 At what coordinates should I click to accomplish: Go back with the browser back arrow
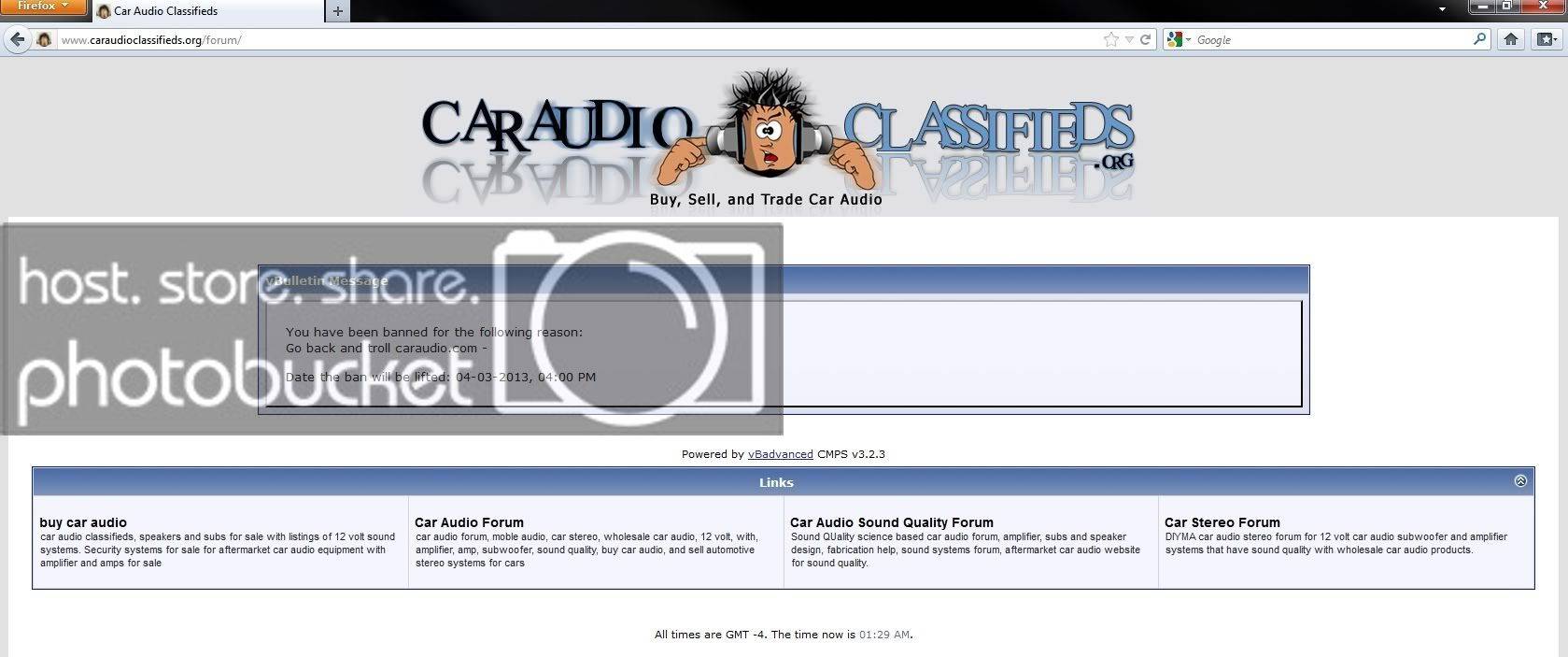(17, 39)
